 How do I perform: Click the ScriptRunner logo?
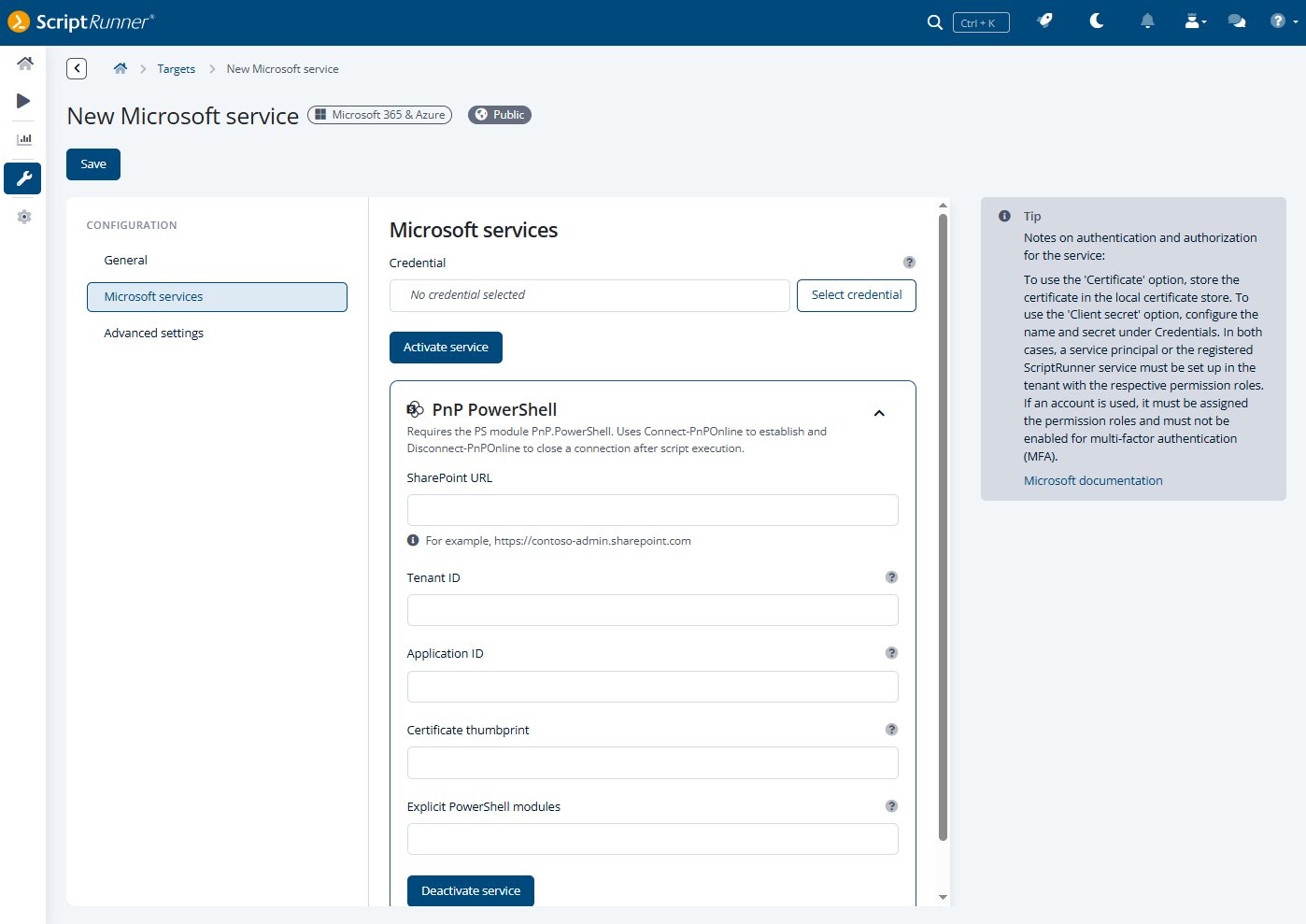tap(81, 21)
